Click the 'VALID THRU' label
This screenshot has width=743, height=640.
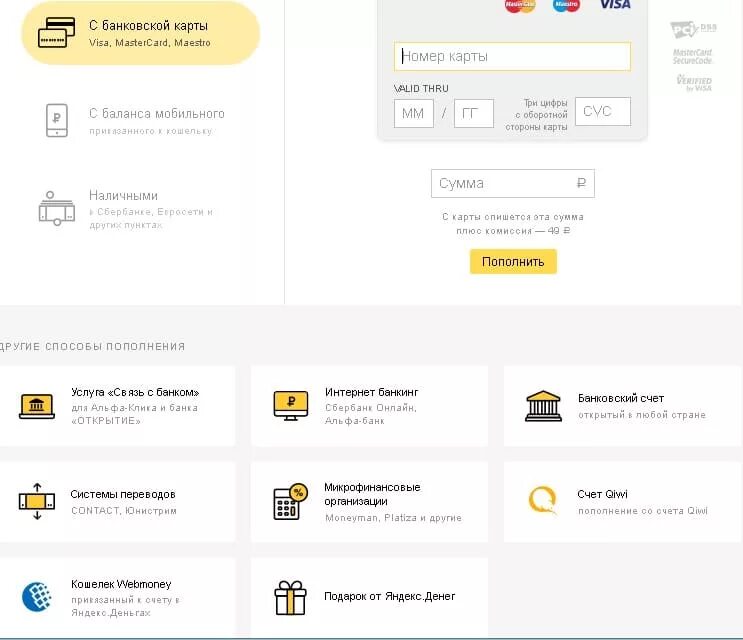coord(421,89)
